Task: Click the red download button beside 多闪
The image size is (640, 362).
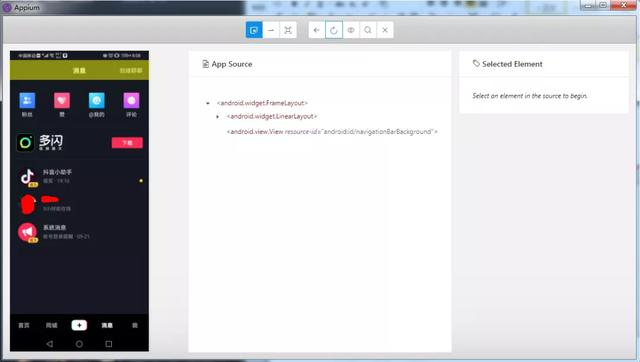Action: point(127,142)
